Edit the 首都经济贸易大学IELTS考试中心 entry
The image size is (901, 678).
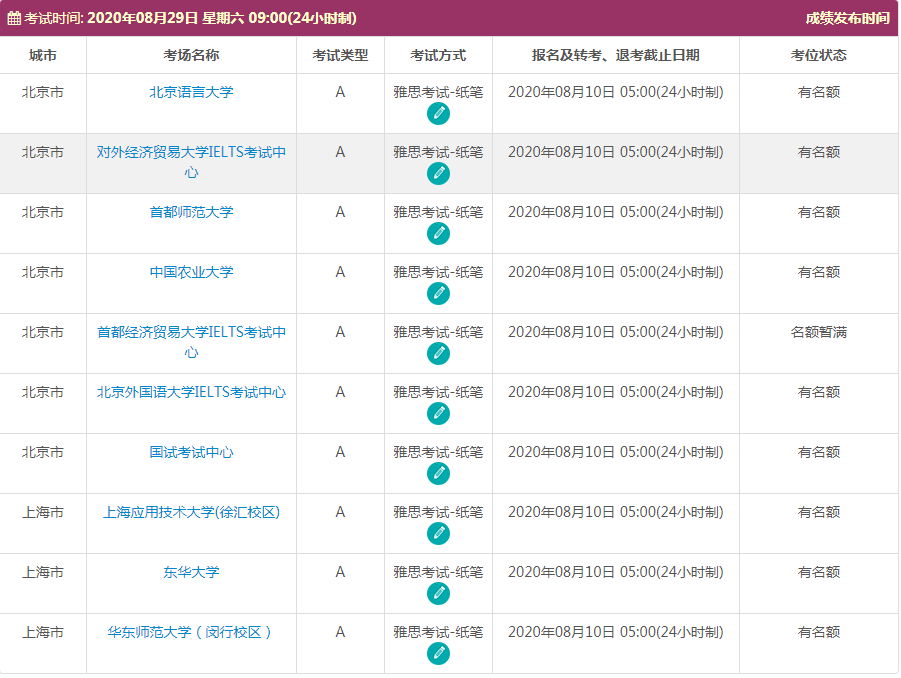coord(437,354)
